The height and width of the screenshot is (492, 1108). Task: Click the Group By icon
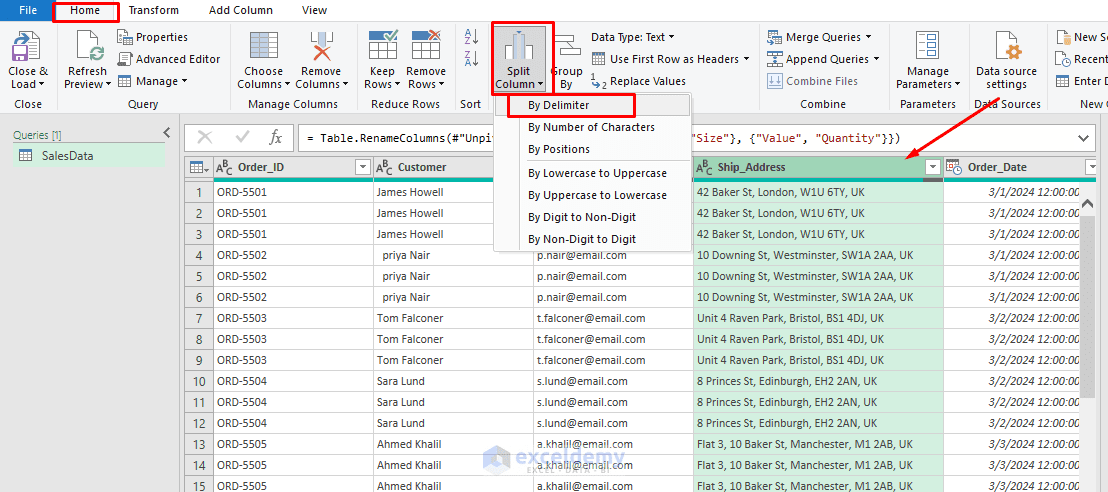pyautogui.click(x=566, y=48)
